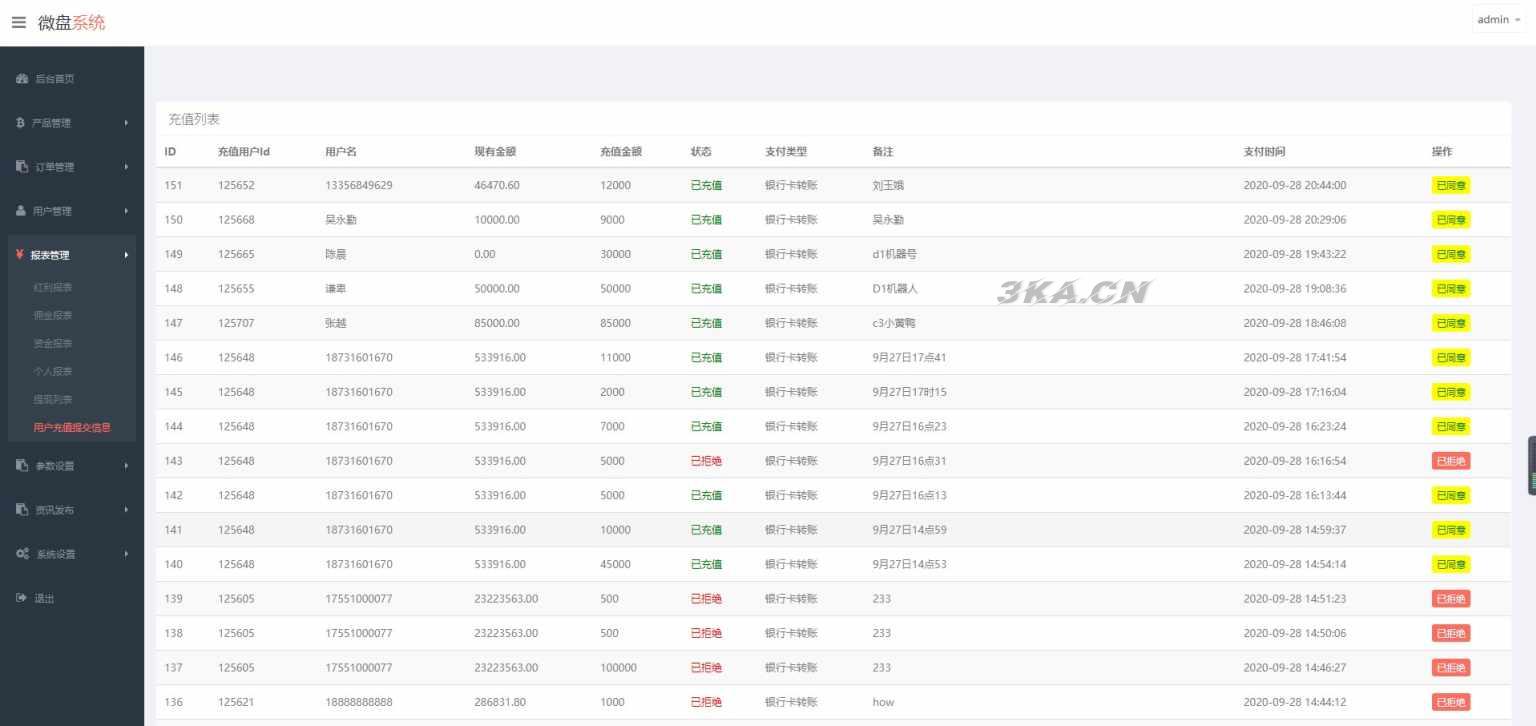Toggle the hamburger menu icon
The image size is (1536, 726).
[18, 23]
